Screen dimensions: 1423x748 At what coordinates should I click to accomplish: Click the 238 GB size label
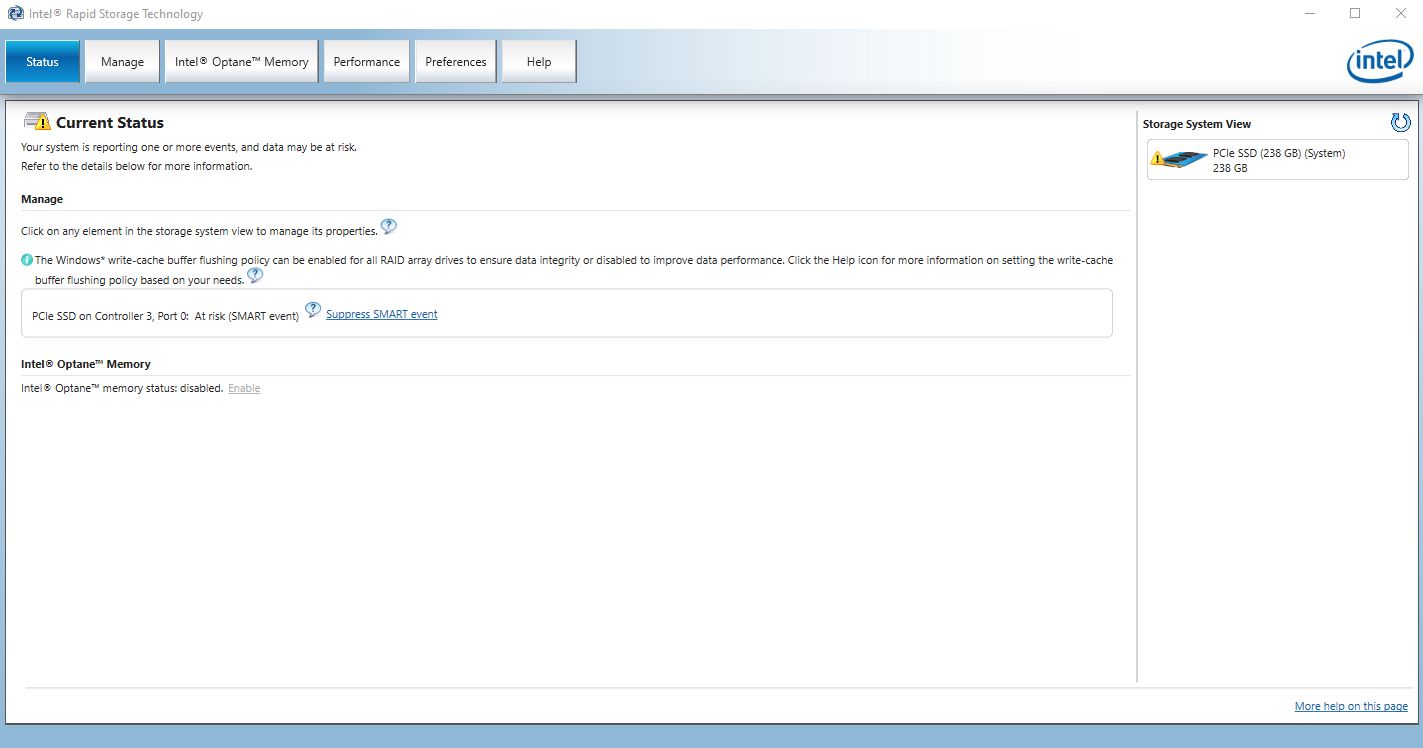(1230, 168)
